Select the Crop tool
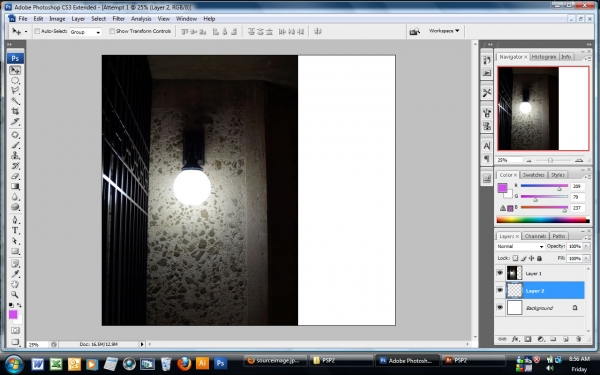Viewport: 600px width, 375px height. tap(15, 111)
